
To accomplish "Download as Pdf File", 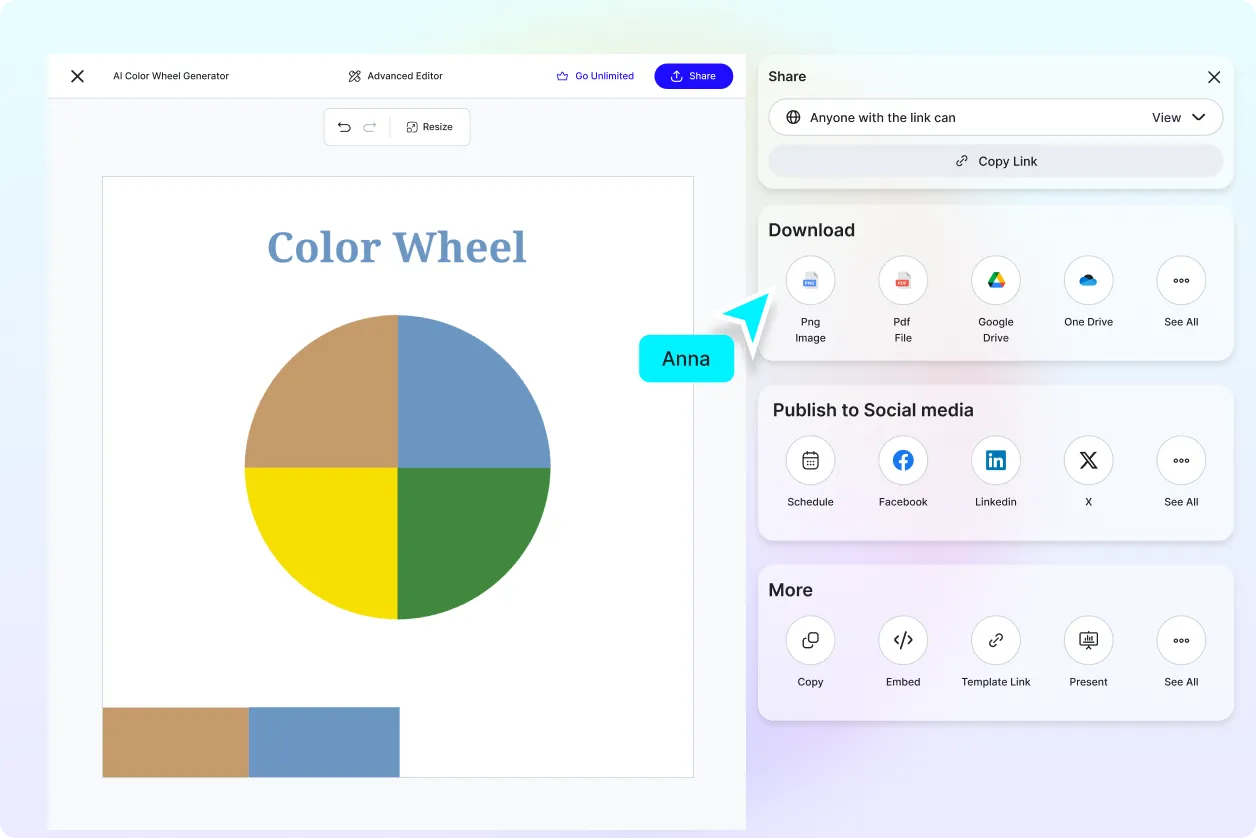I will pyautogui.click(x=902, y=280).
